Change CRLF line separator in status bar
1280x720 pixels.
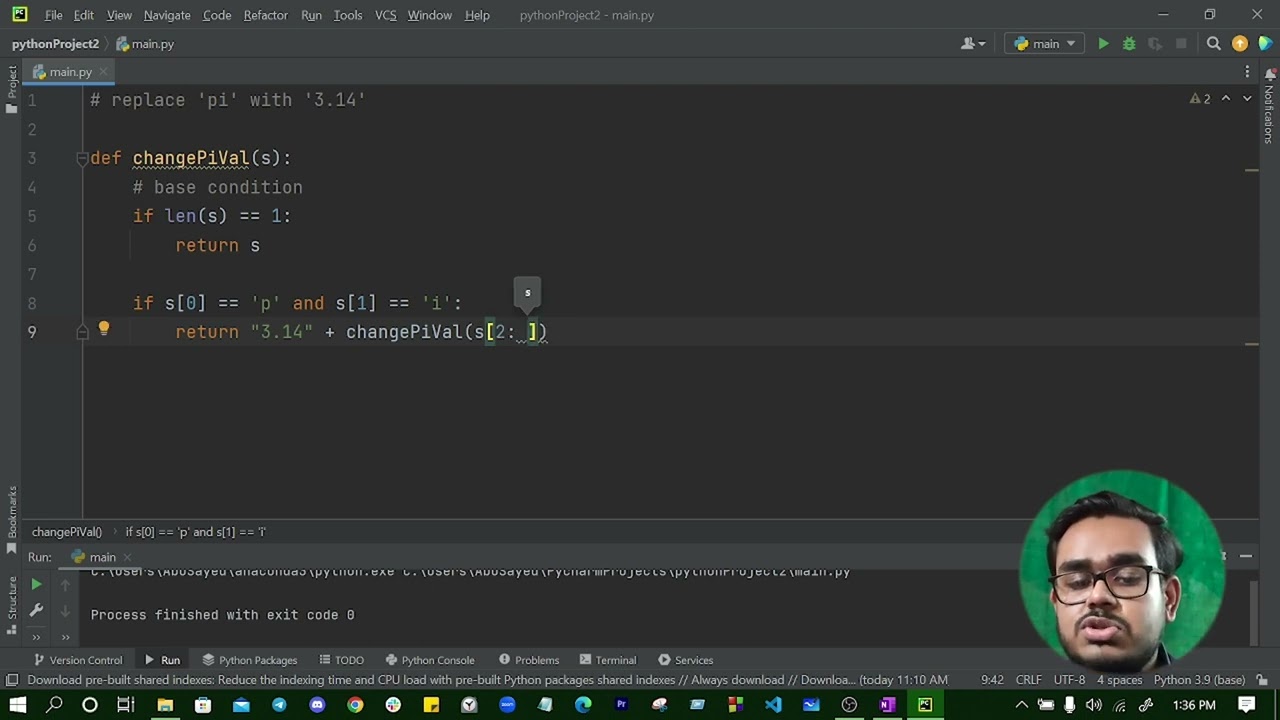(1029, 680)
